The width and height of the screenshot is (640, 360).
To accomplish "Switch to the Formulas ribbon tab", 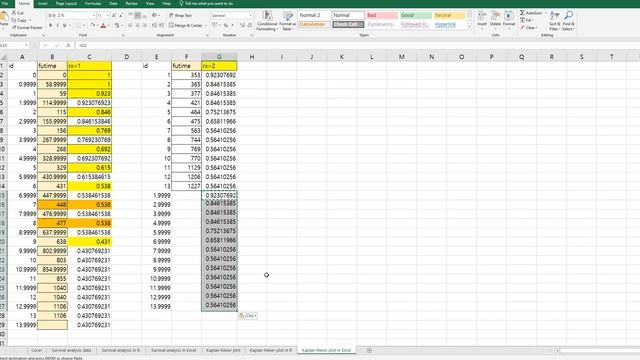I will (x=93, y=3).
